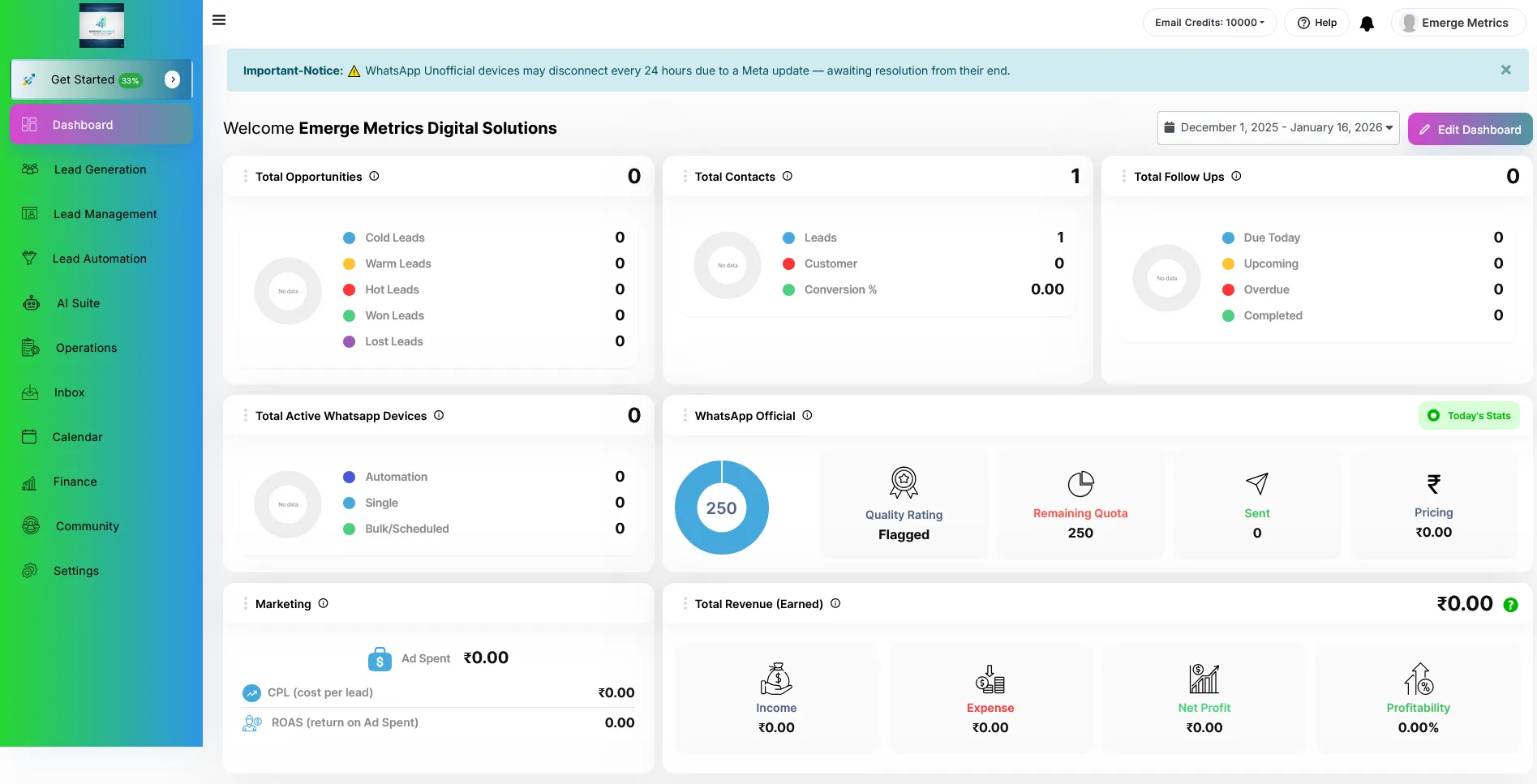
Task: Open the Finance sidebar section
Action: point(75,482)
